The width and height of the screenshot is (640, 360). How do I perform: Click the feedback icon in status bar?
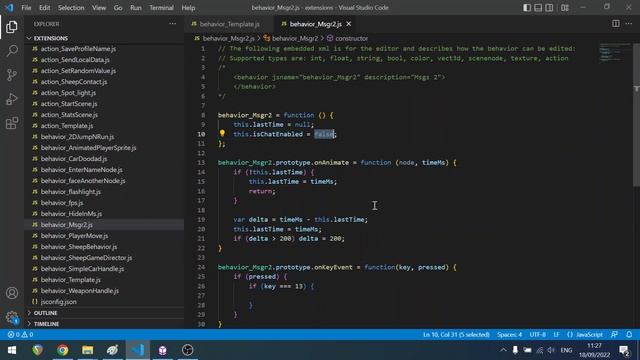pyautogui.click(x=614, y=334)
